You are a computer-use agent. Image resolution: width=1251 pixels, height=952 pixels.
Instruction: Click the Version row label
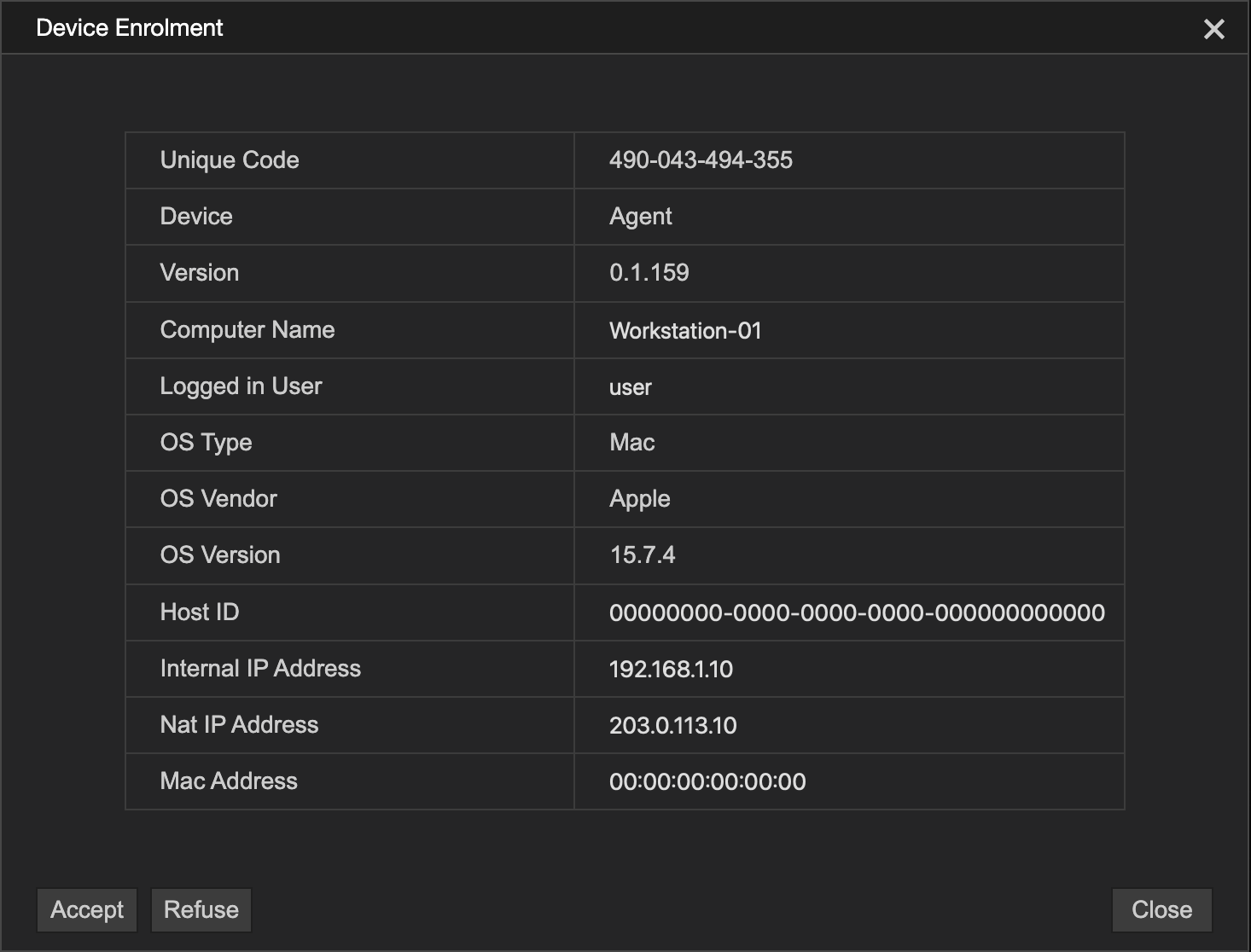tap(200, 273)
